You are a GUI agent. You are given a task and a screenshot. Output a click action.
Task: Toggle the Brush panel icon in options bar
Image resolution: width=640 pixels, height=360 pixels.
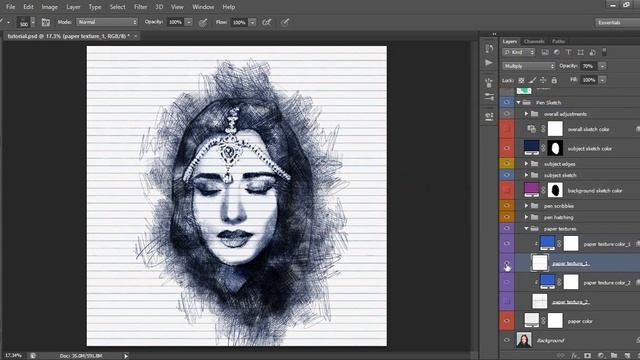[46, 22]
